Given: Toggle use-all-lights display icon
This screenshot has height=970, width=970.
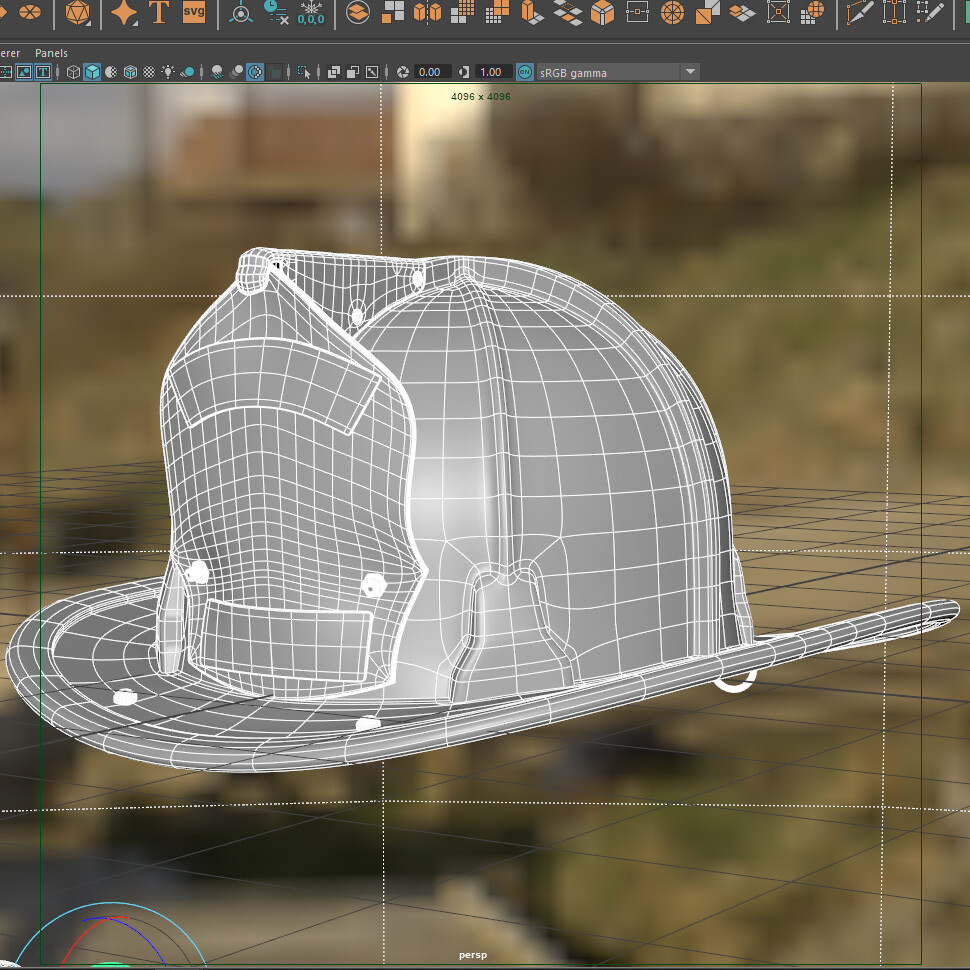Looking at the screenshot, I should tap(167, 71).
